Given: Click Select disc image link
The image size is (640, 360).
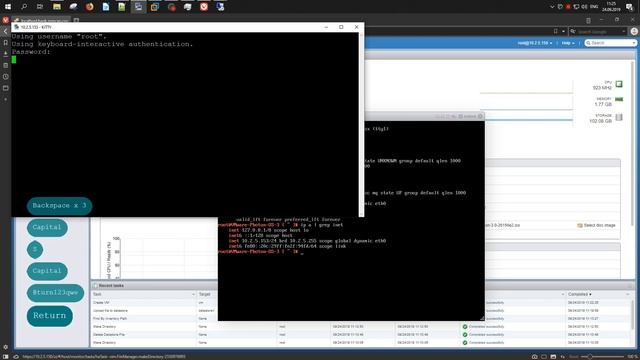Looking at the screenshot, I should [x=596, y=225].
